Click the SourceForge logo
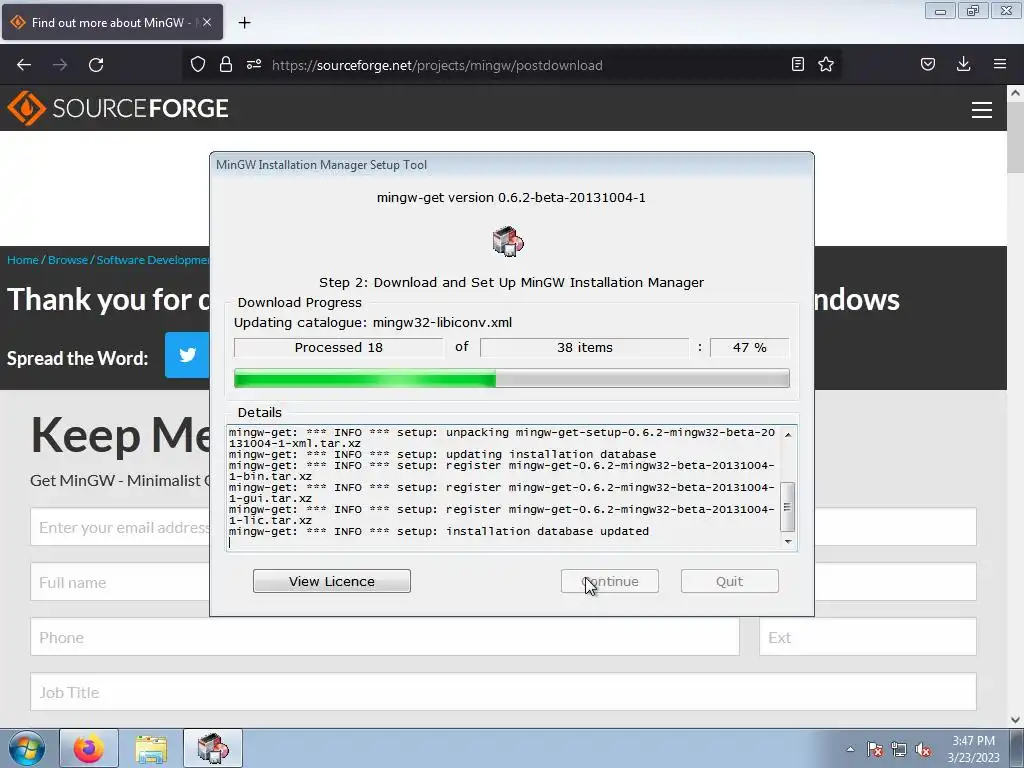Image resolution: width=1024 pixels, height=768 pixels. (118, 108)
